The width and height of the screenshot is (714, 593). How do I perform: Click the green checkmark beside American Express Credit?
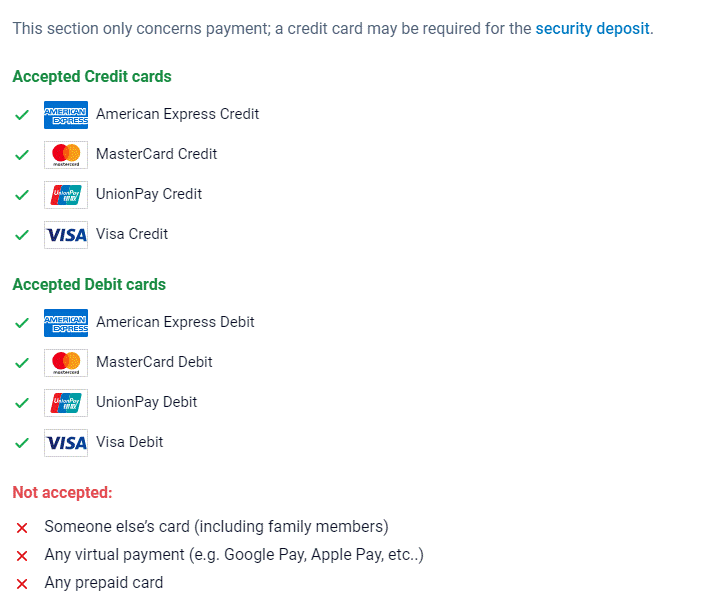pos(22,115)
